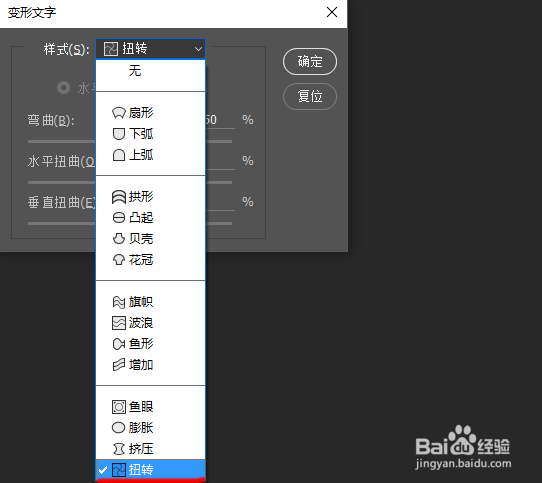Image resolution: width=542 pixels, height=483 pixels.
Task: Choose the 拱形 text entry
Action: [141, 197]
